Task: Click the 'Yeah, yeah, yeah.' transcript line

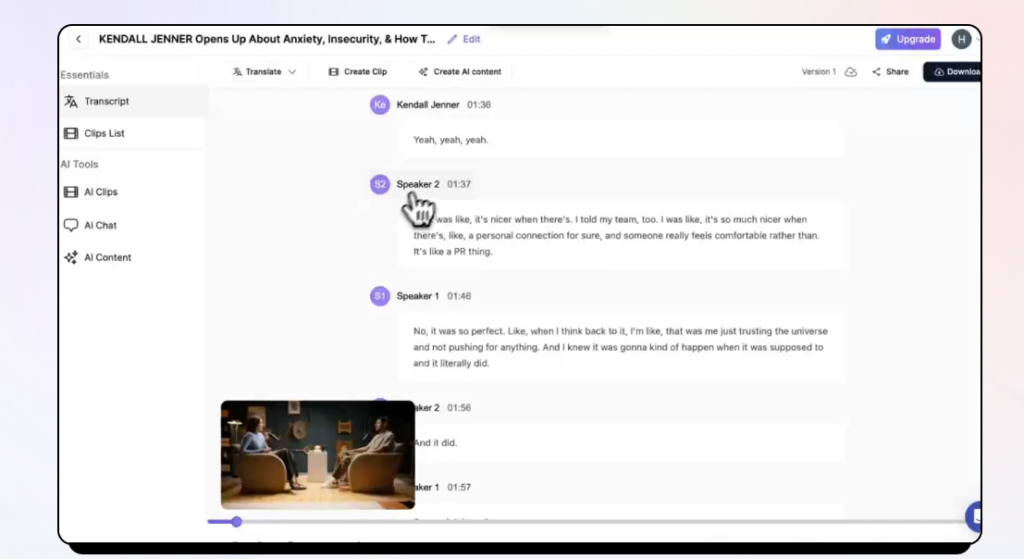Action: (451, 140)
